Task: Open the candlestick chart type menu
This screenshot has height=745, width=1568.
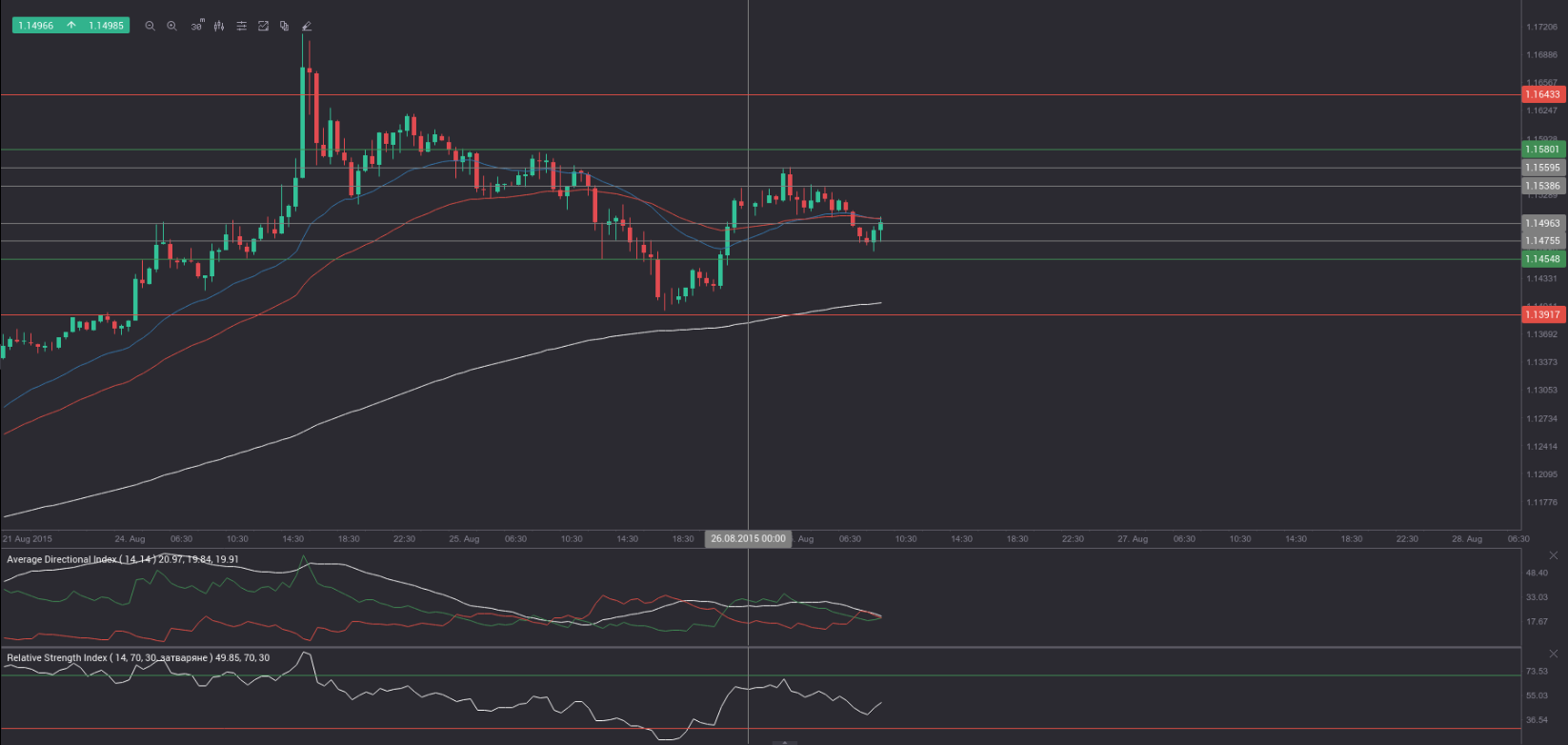Action: point(219,26)
